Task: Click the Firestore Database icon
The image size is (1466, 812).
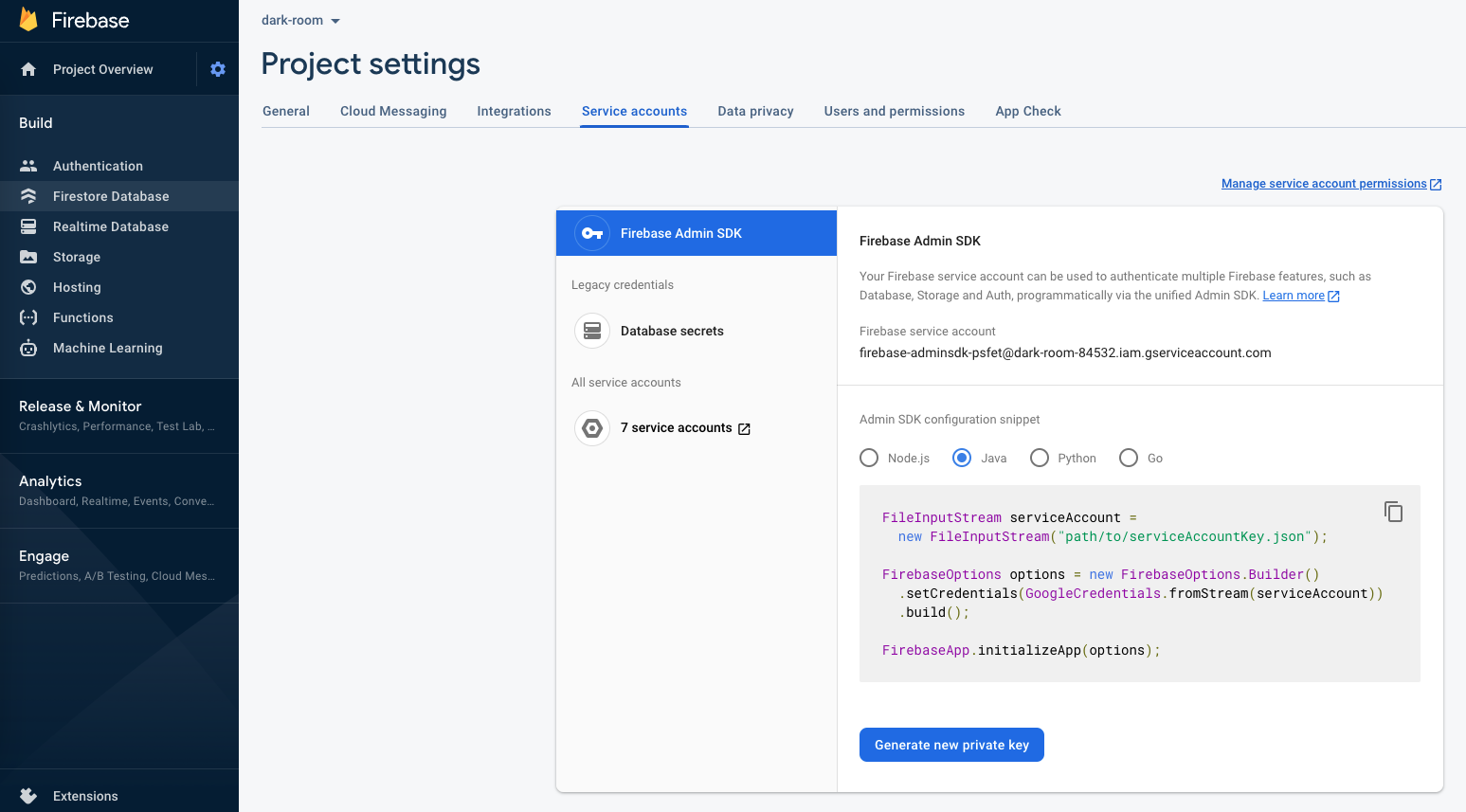Action: 28,196
